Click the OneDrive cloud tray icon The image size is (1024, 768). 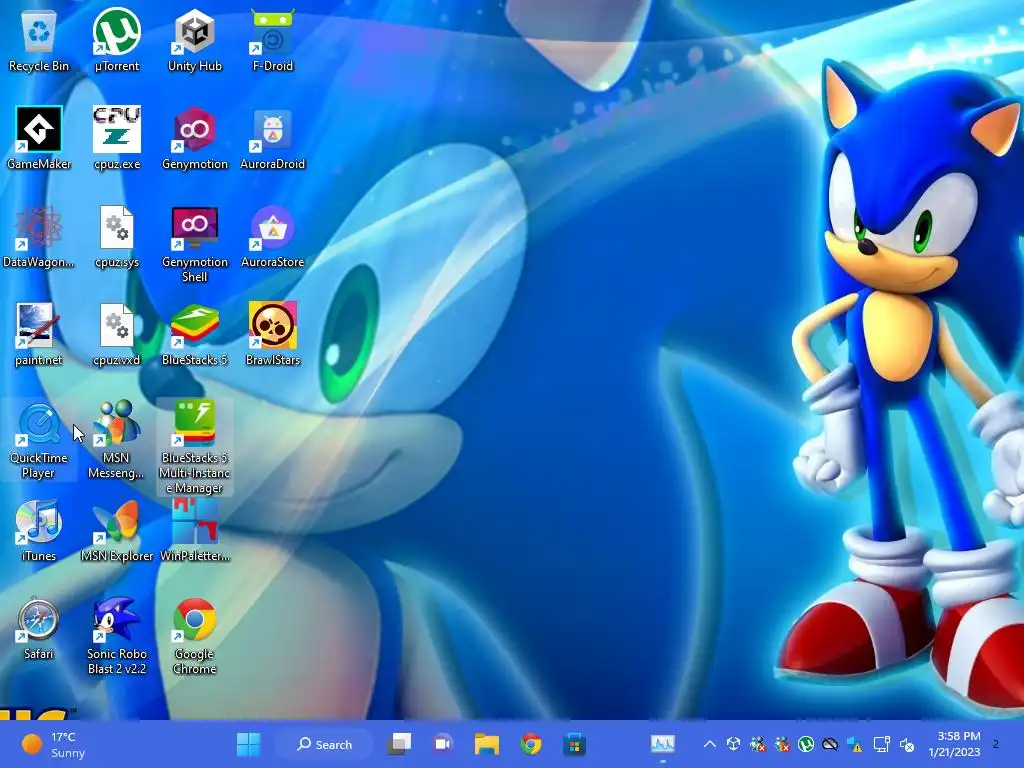[x=830, y=744]
